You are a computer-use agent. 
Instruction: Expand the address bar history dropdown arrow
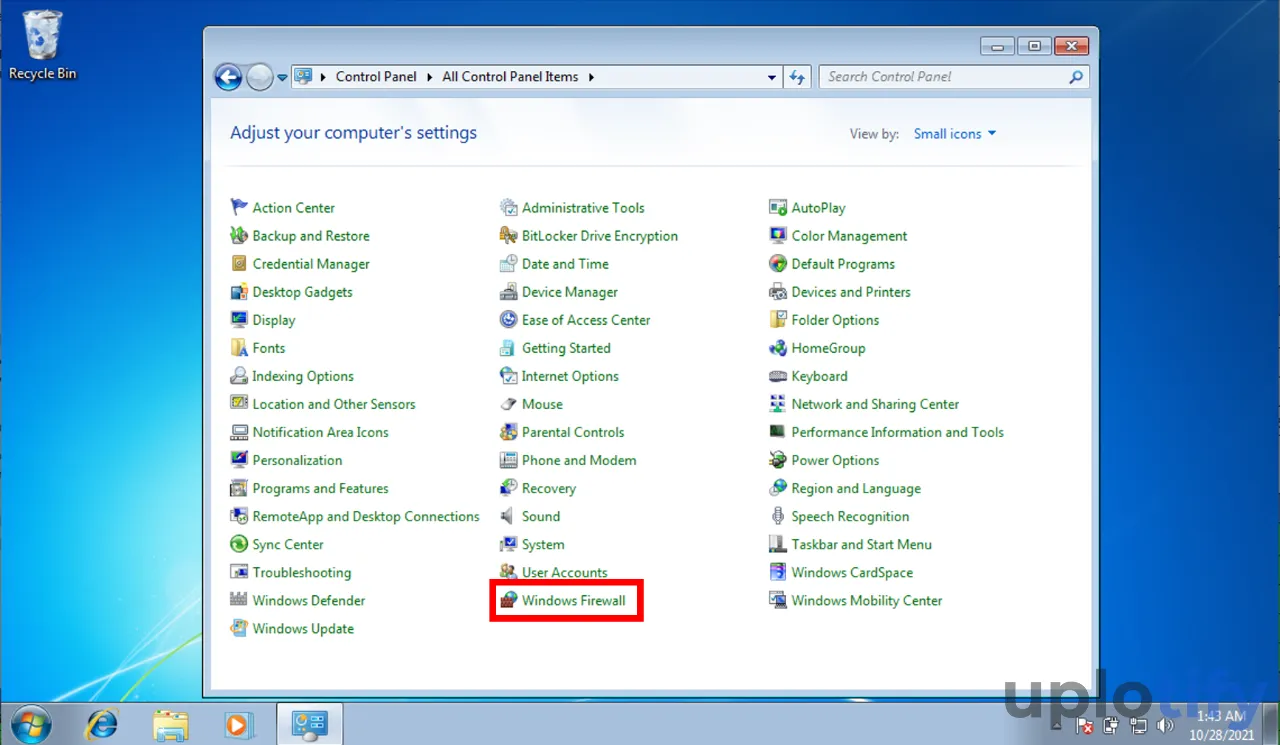coord(772,77)
